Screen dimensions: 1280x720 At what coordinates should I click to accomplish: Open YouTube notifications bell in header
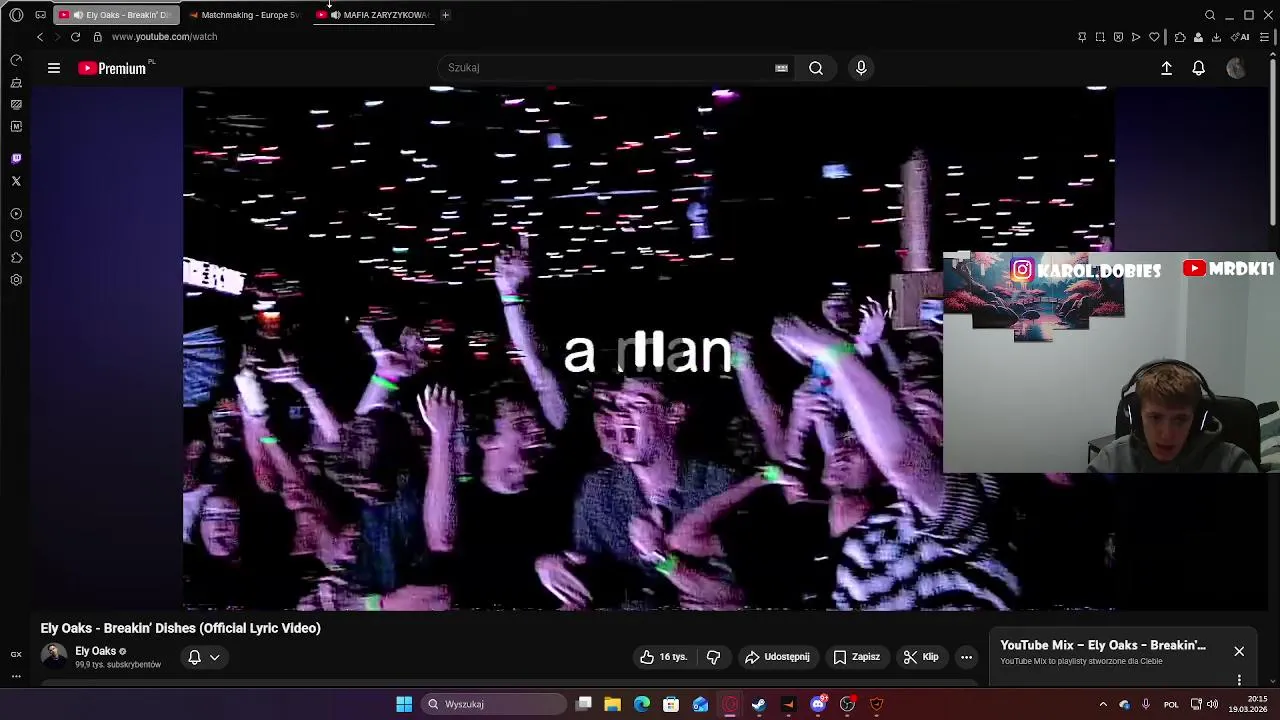point(1198,68)
